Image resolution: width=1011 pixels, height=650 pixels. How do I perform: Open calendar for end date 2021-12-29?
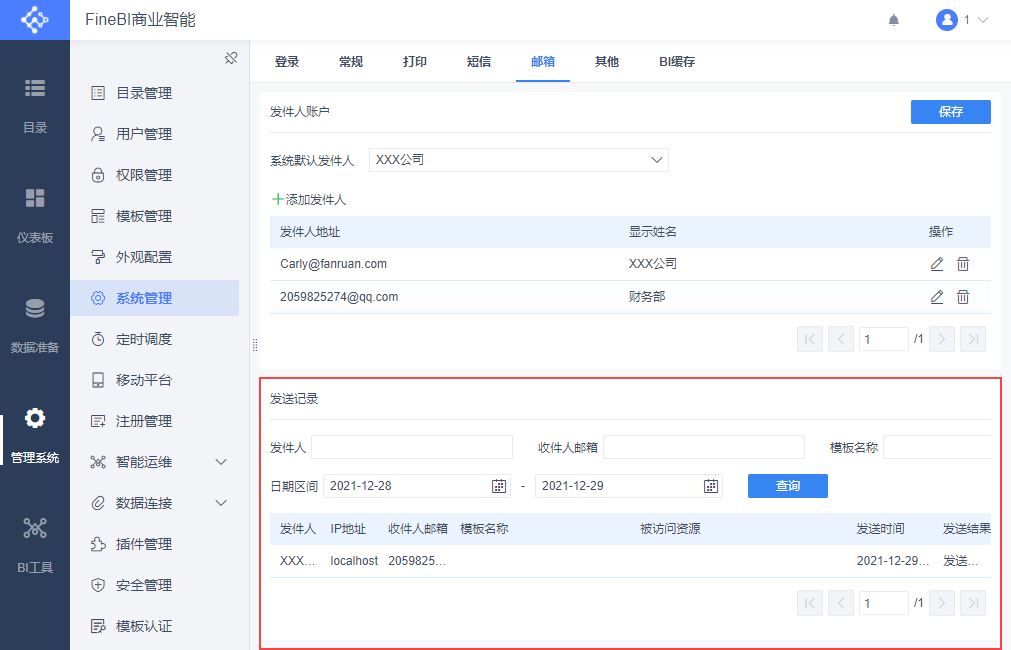click(711, 486)
